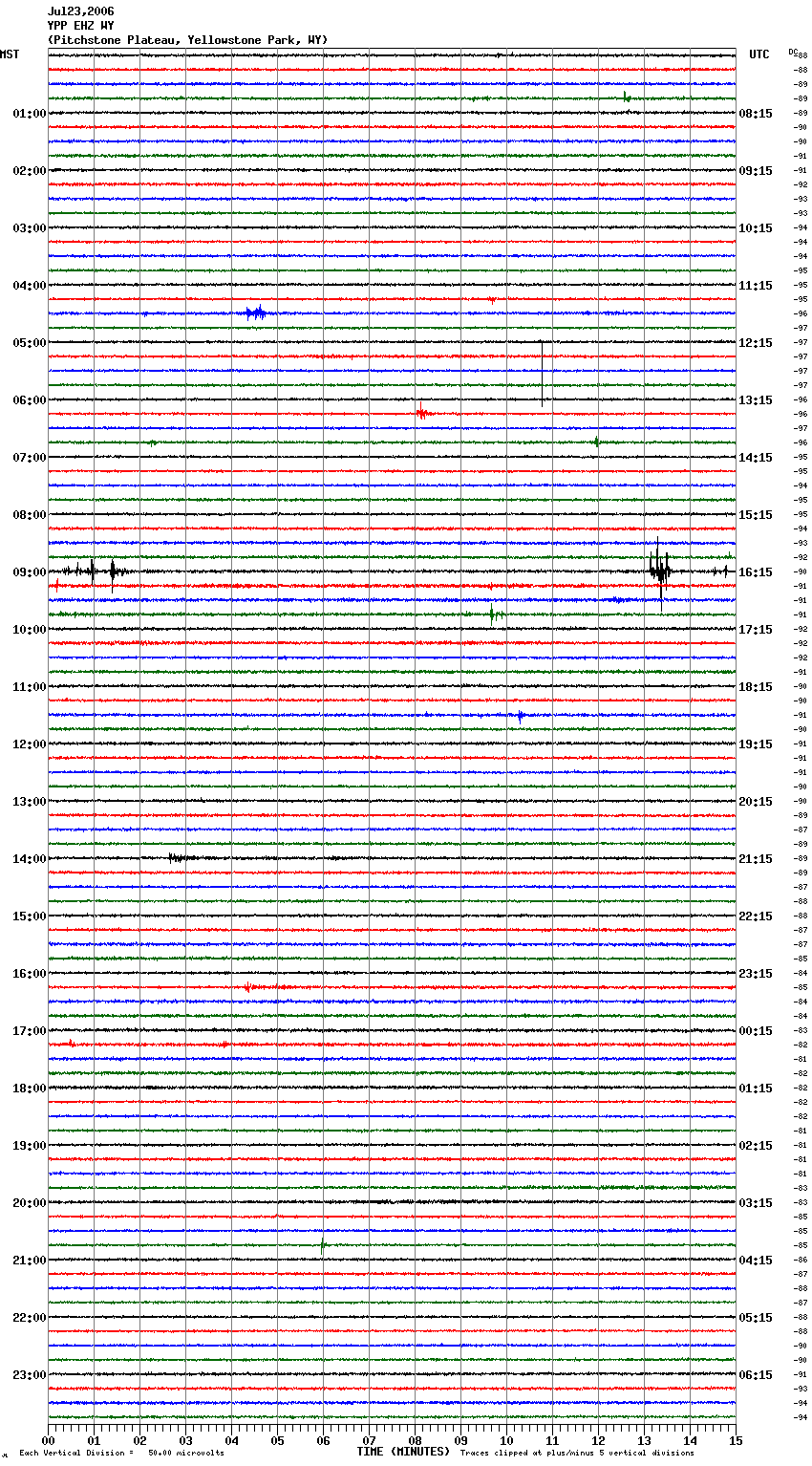Image resolution: width=812 pixels, height=1466 pixels.
Task: Click the date text "Jul23,2006"
Action: pyautogui.click(x=80, y=11)
